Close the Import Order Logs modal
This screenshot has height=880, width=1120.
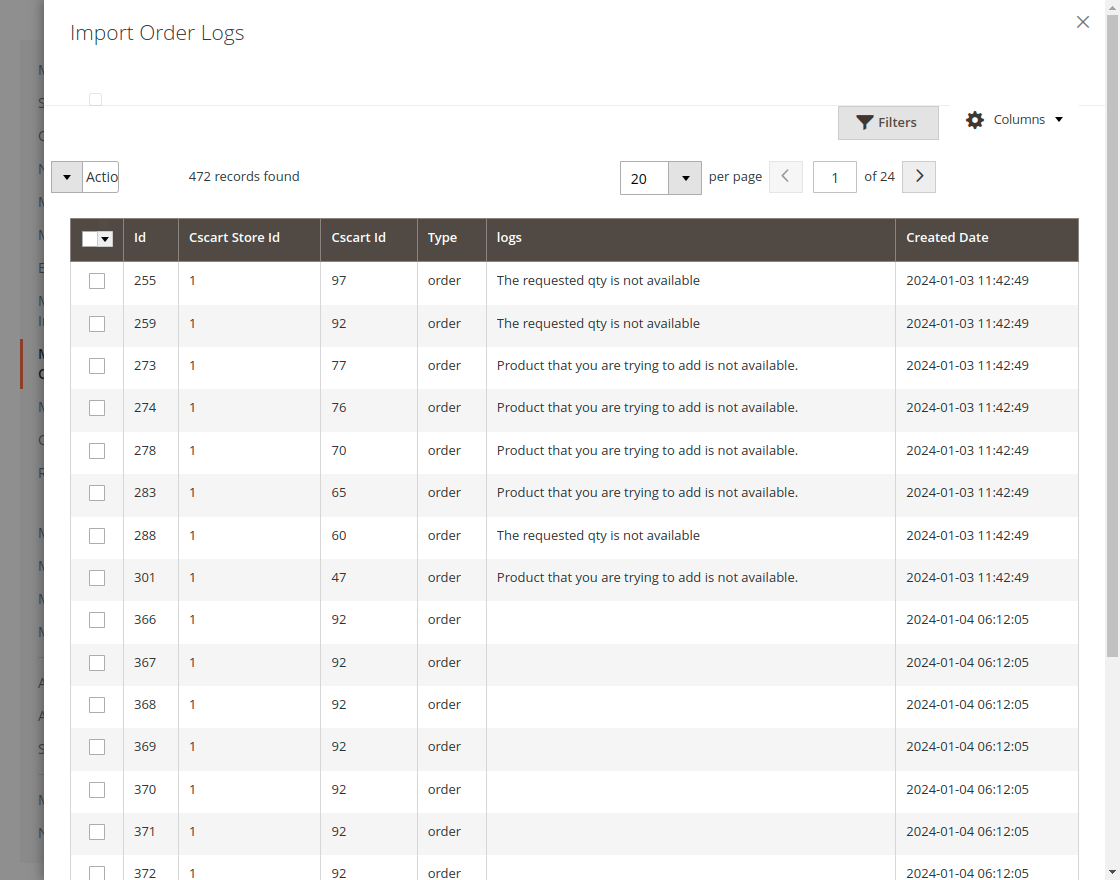1082,22
